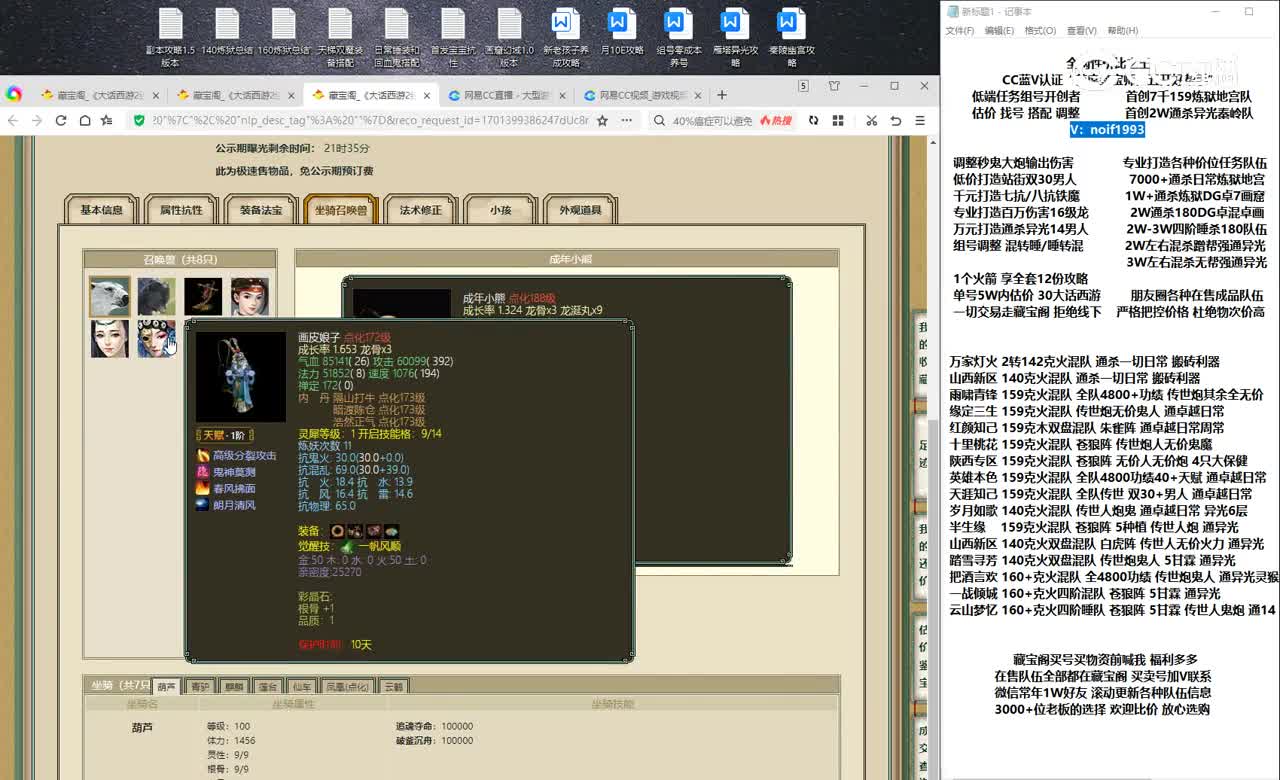Open the 副本攻略1.5版本 desktop file
Image resolution: width=1280 pixels, height=780 pixels.
170,37
